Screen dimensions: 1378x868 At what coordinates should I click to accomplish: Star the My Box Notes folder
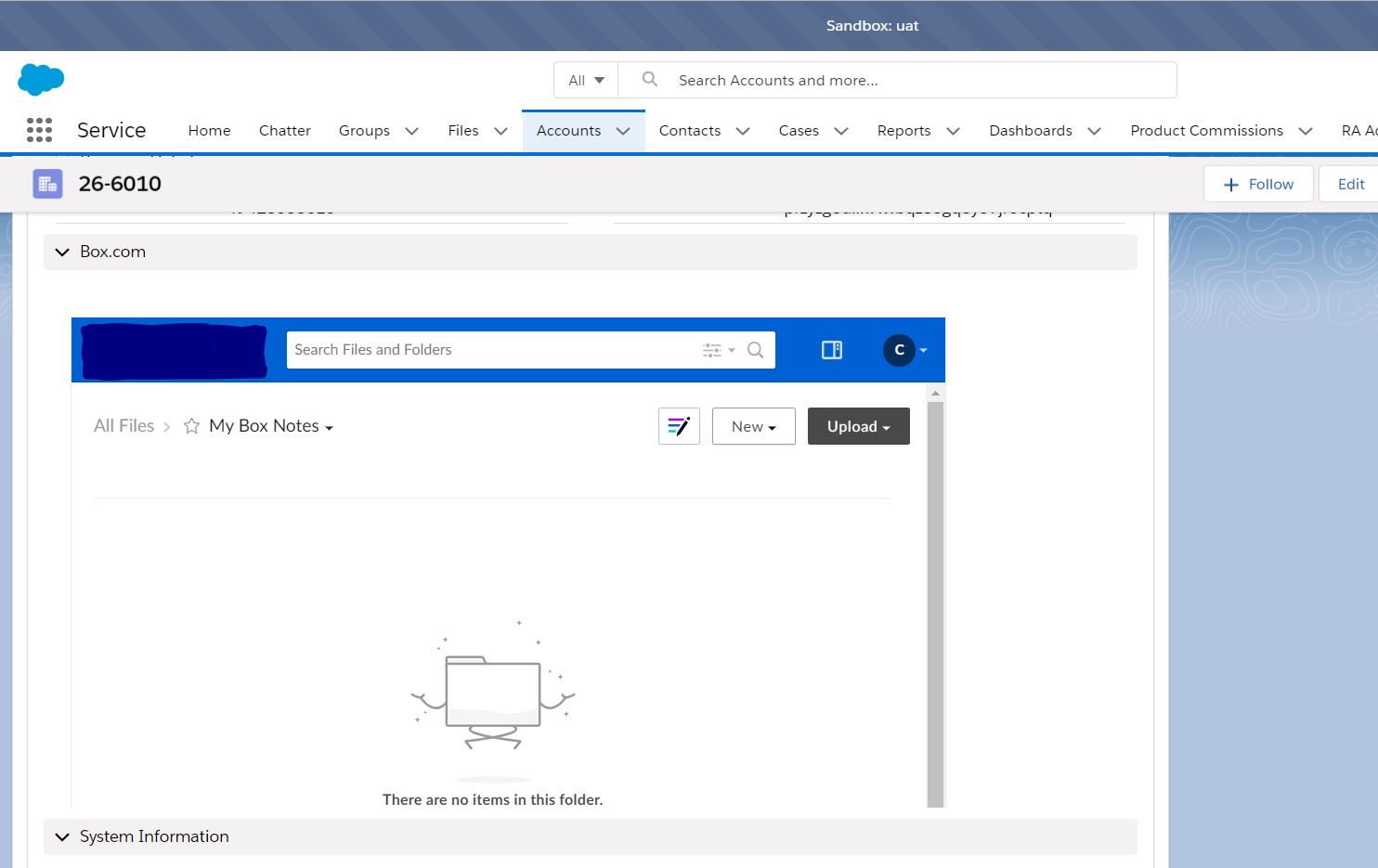191,426
